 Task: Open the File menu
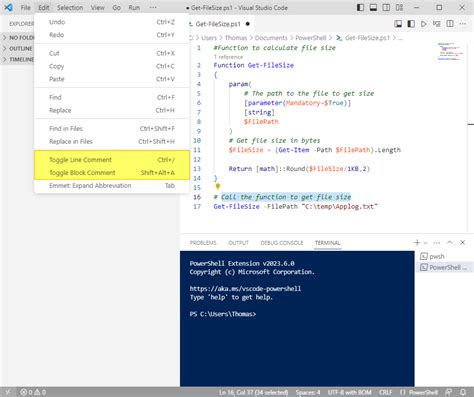(25, 7)
